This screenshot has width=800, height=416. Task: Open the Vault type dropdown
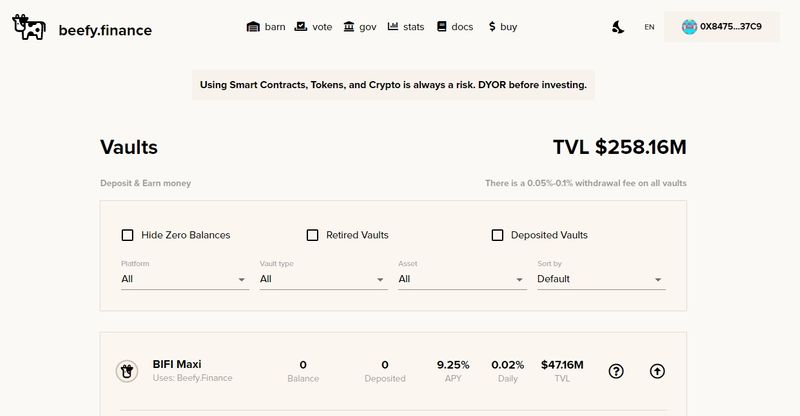[323, 279]
